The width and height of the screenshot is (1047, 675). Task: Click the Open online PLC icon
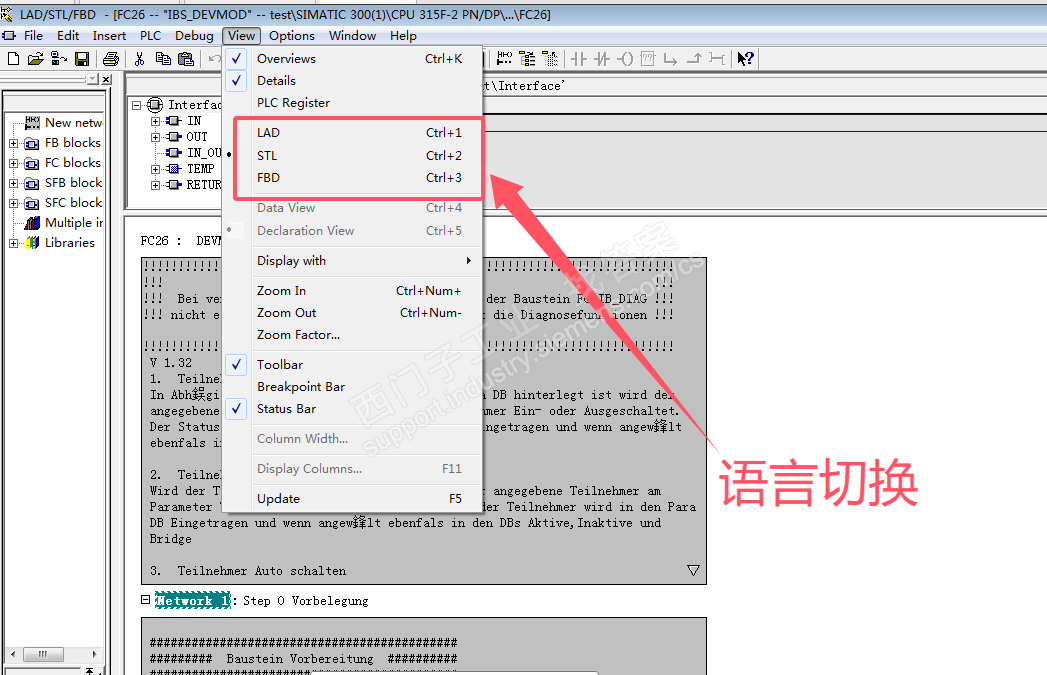59,59
